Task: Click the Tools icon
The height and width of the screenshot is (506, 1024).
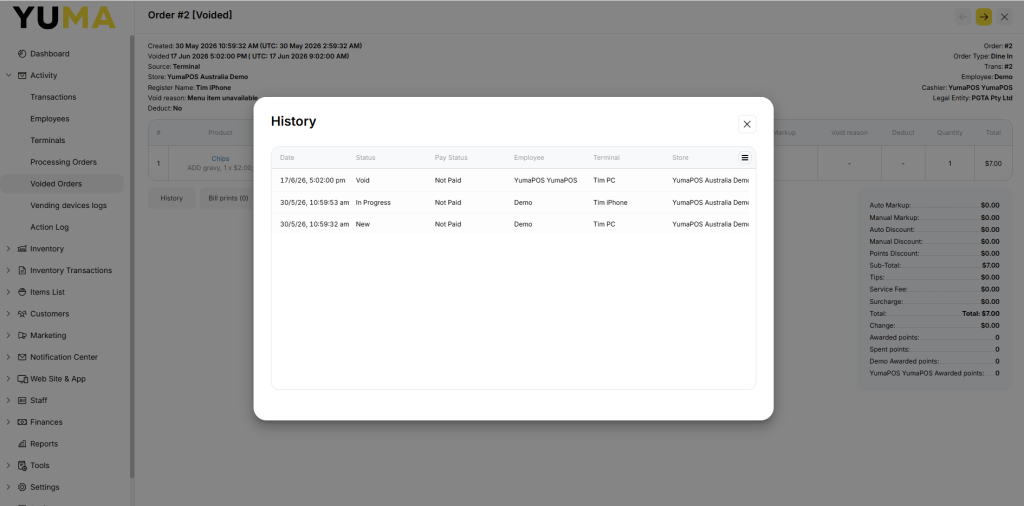Action: (x=22, y=466)
